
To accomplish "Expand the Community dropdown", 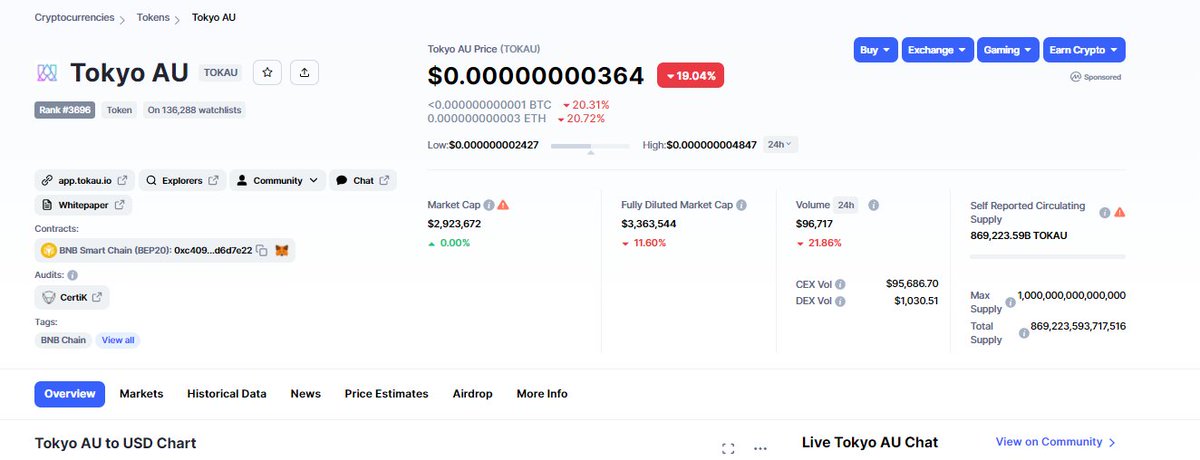I will coord(278,181).
